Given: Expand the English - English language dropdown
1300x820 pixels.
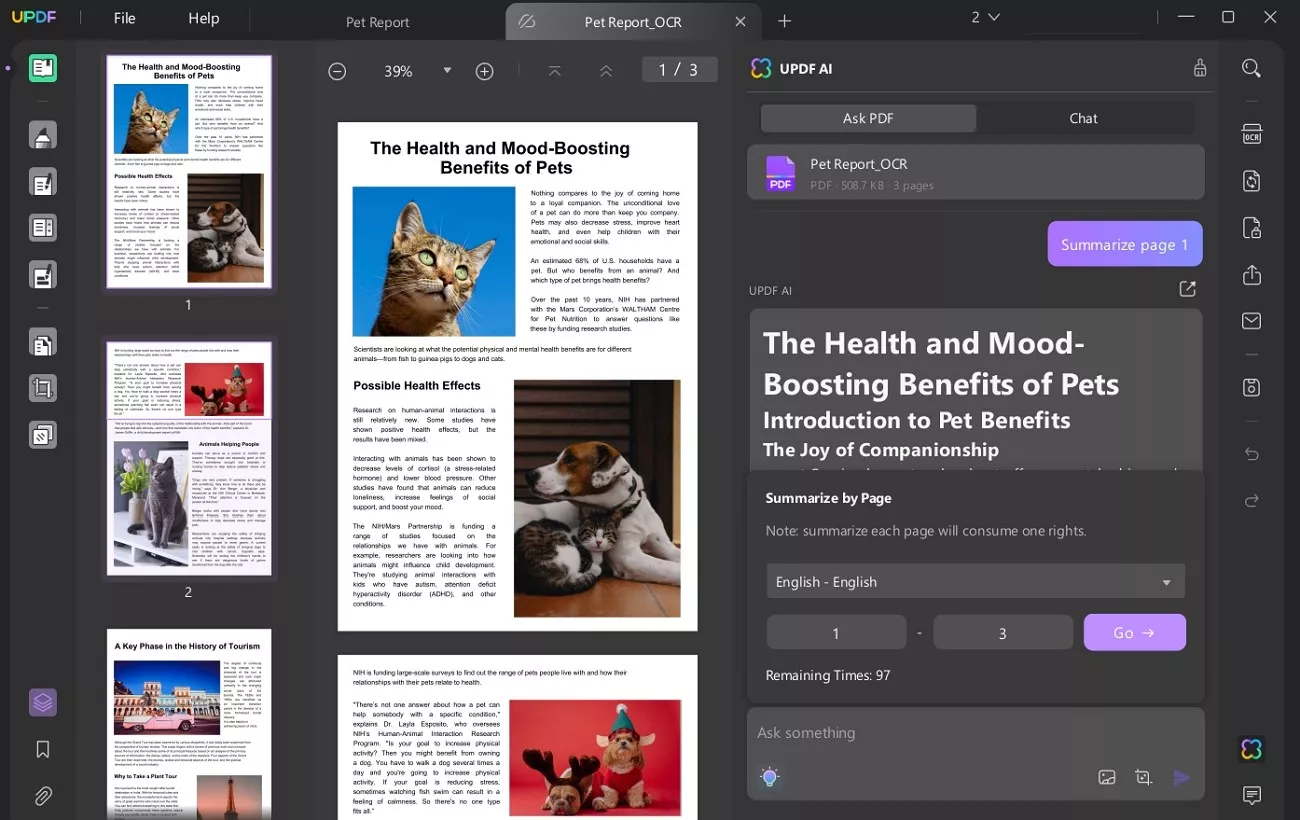Looking at the screenshot, I should click(x=975, y=581).
